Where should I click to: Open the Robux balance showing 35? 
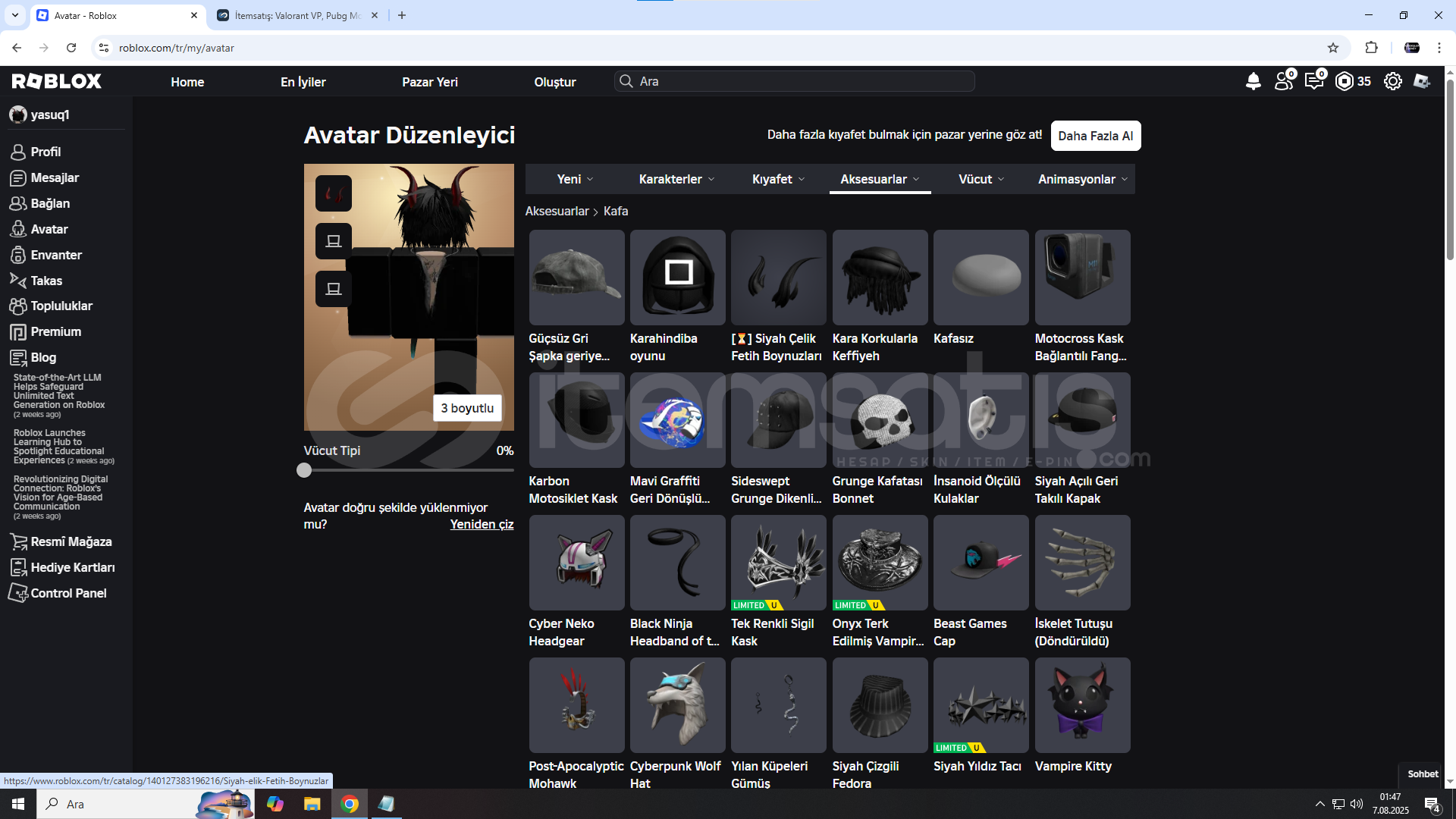click(1353, 81)
